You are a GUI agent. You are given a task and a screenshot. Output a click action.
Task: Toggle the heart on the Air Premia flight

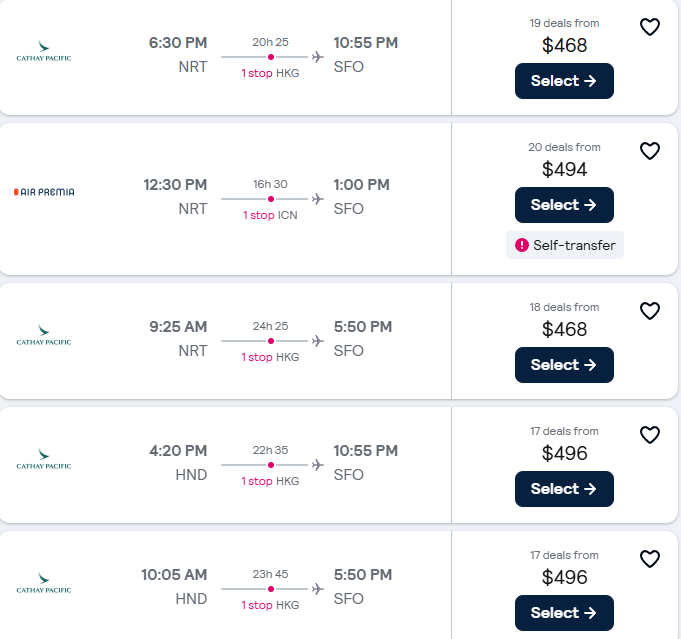650,151
